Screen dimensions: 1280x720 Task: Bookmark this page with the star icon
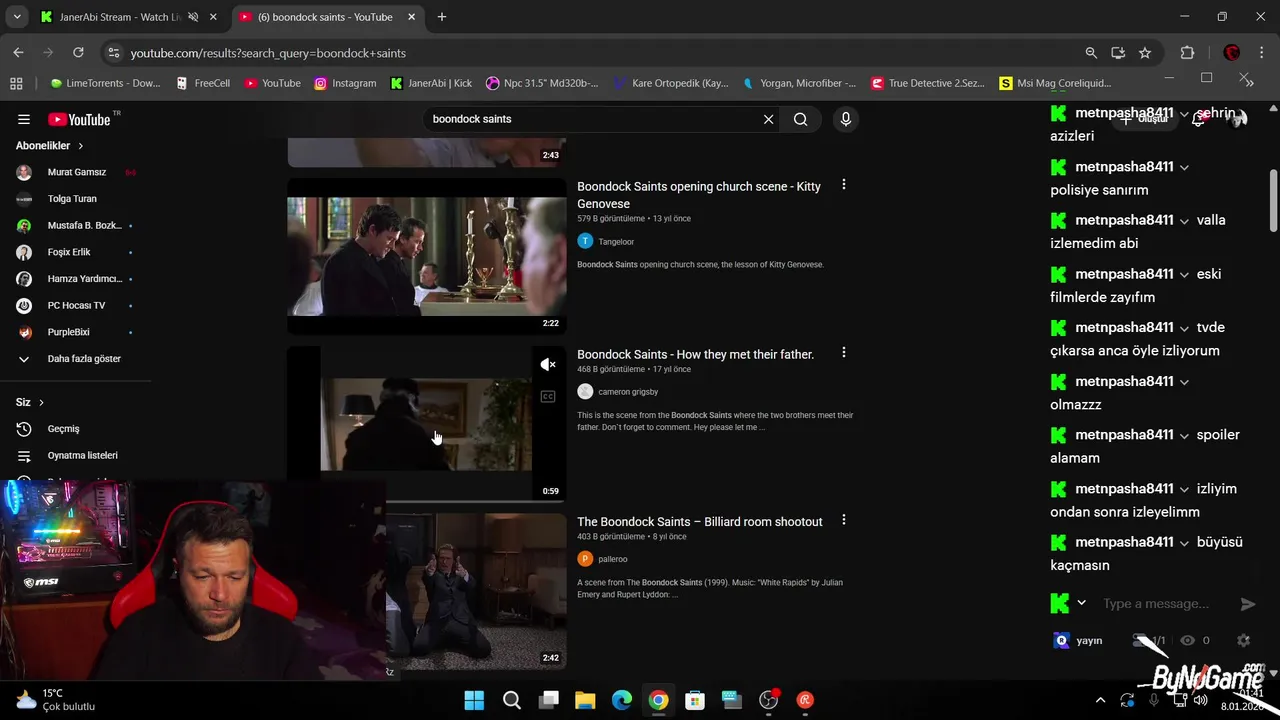click(x=1145, y=53)
